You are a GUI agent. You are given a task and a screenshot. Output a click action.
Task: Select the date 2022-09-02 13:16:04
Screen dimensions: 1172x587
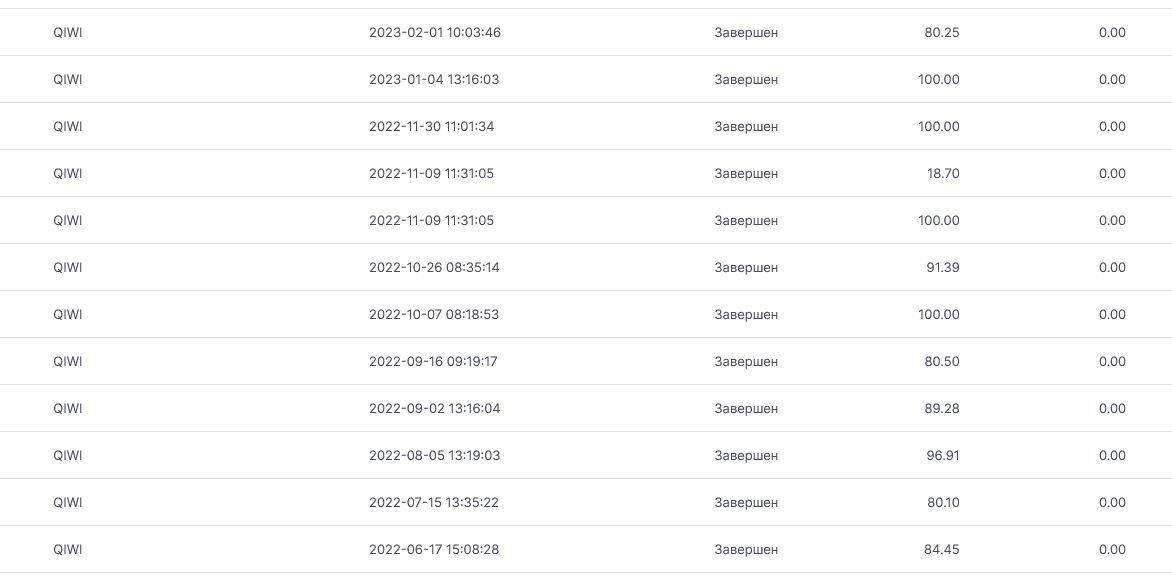434,409
